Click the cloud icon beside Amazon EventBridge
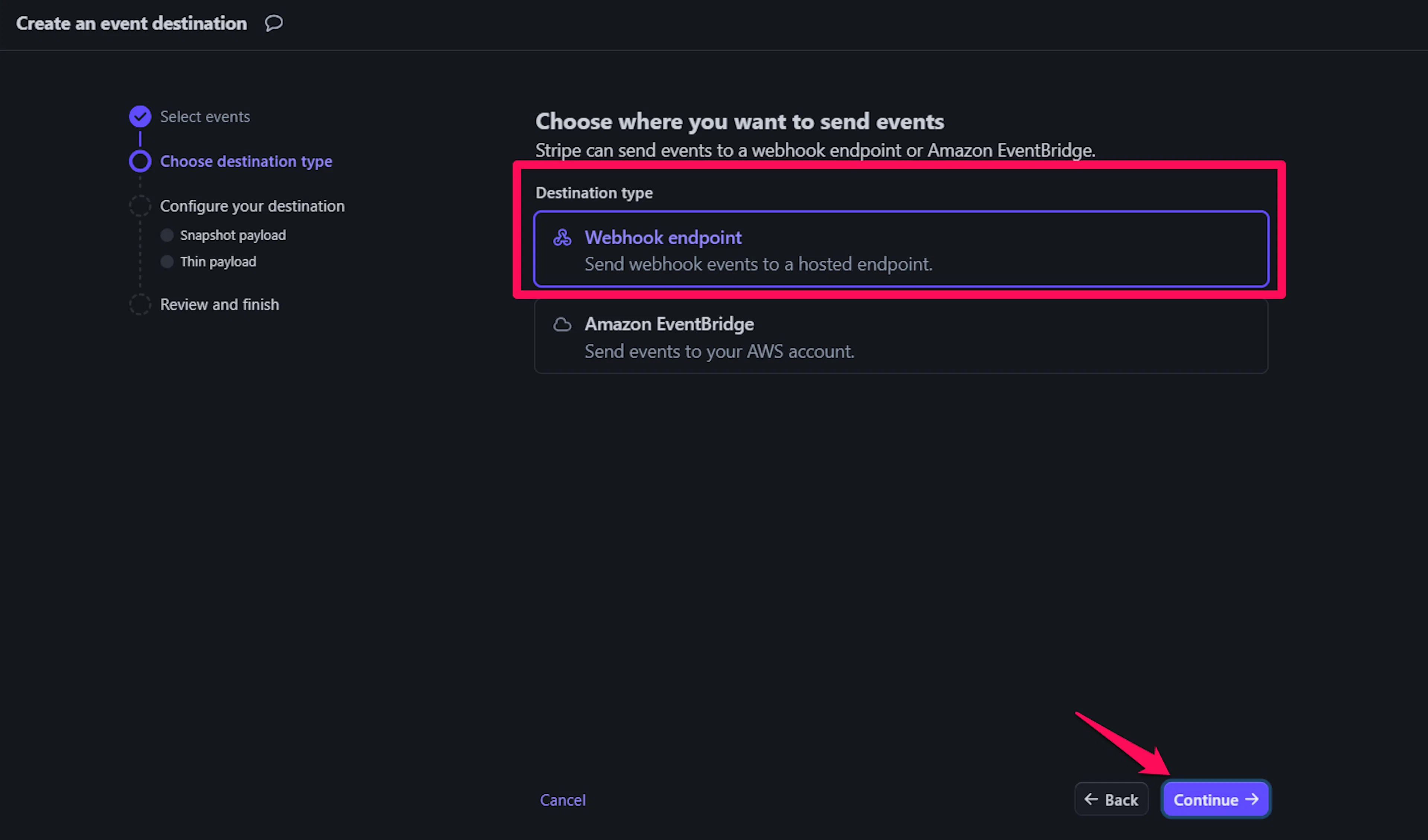The height and width of the screenshot is (840, 1428). tap(562, 324)
